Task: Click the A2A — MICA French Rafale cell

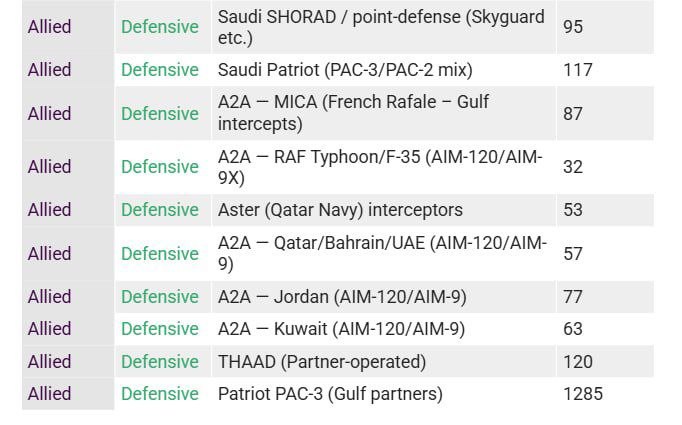Action: coord(353,113)
